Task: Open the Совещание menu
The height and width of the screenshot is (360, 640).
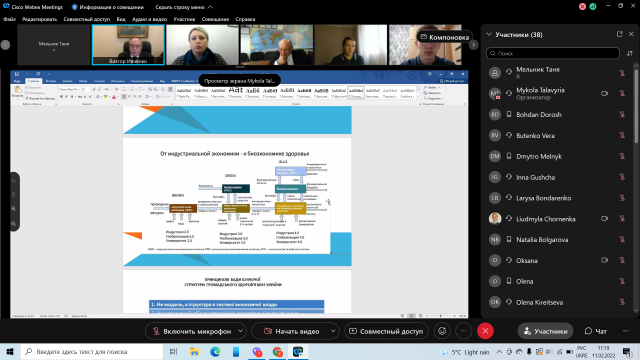Action: pos(215,19)
